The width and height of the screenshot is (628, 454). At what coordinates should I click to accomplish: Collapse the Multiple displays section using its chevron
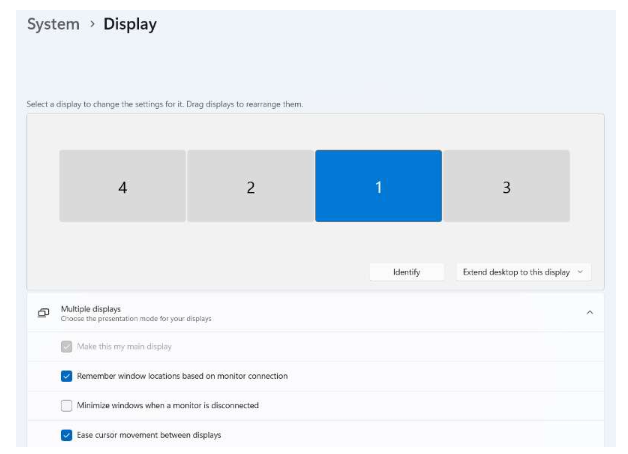(589, 313)
